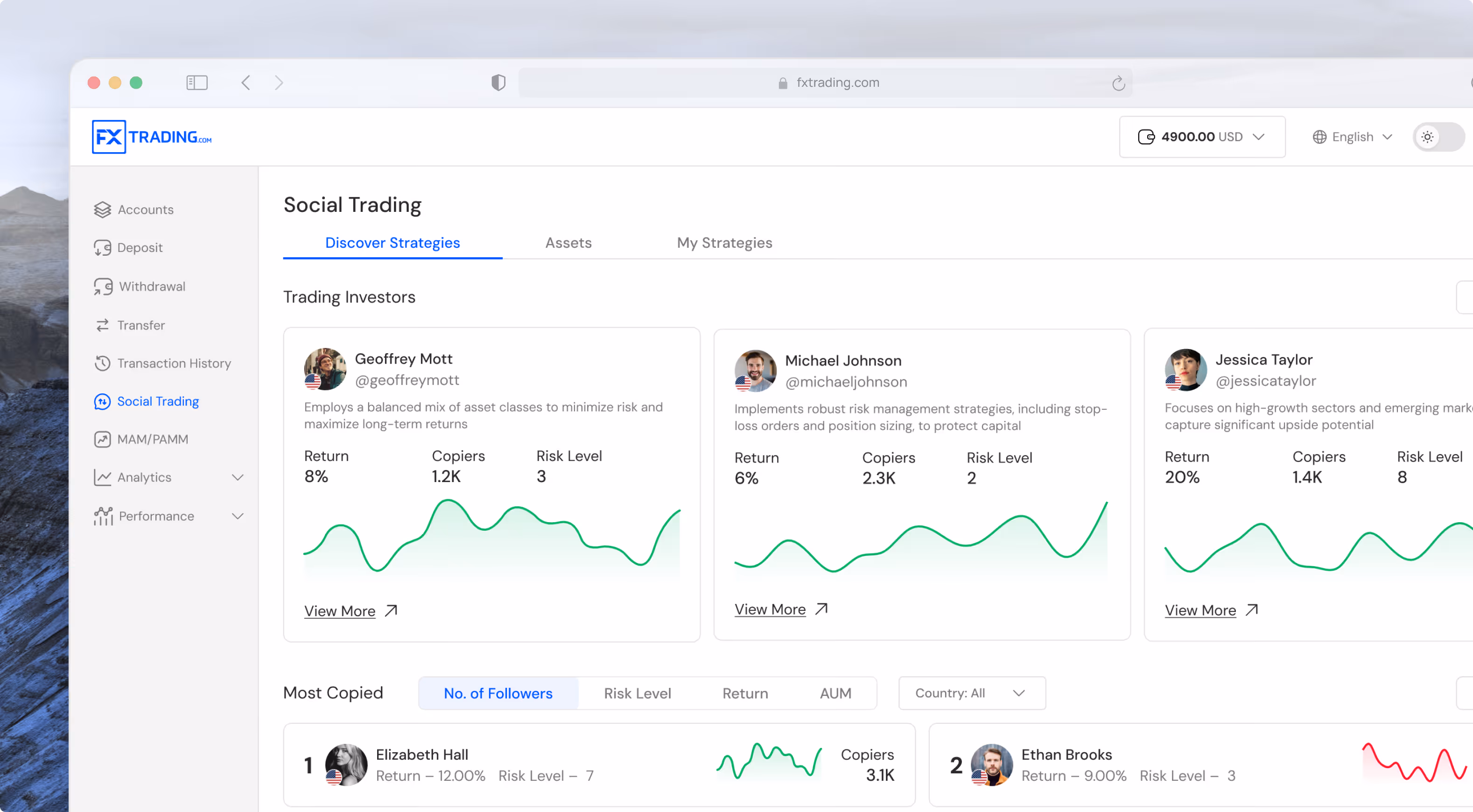This screenshot has height=812, width=1473.
Task: Expand the Performance submenu chevron
Action: pyautogui.click(x=238, y=516)
